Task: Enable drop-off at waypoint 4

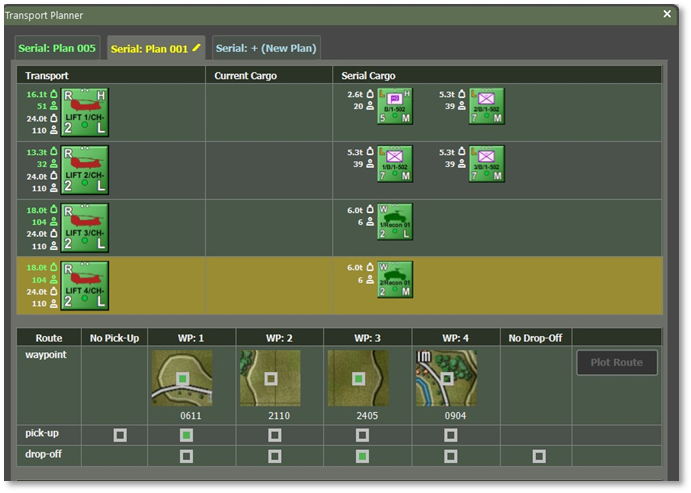Action: pos(450,456)
